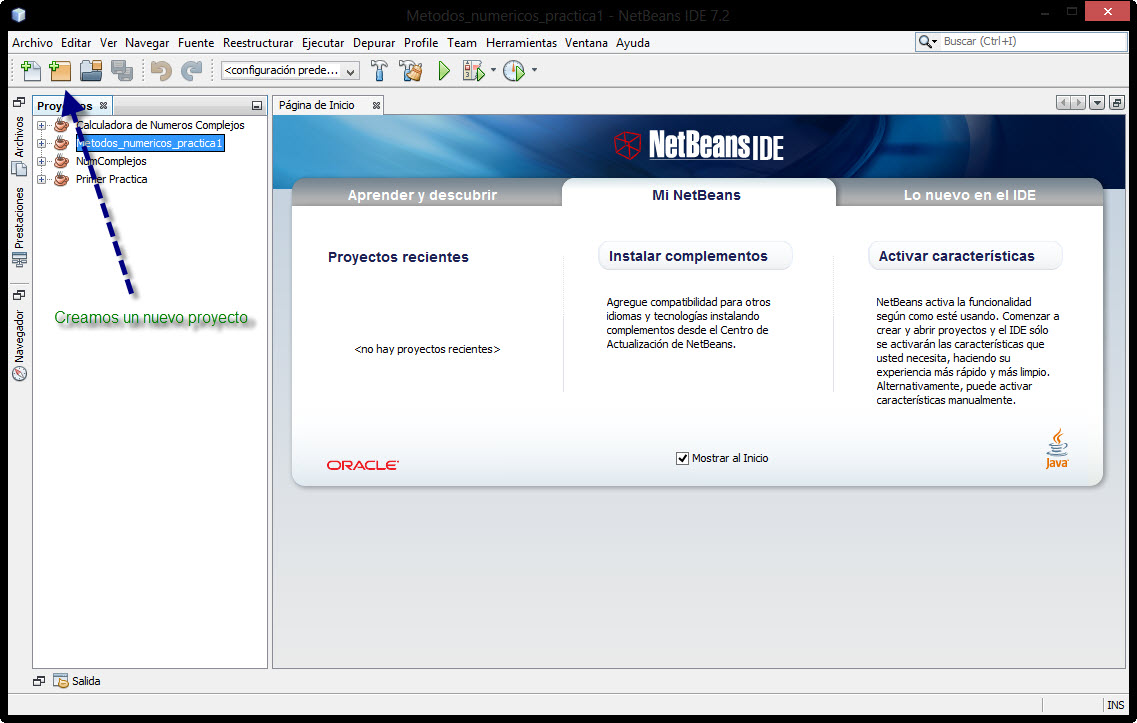Click the Open Project toolbar icon

point(91,70)
